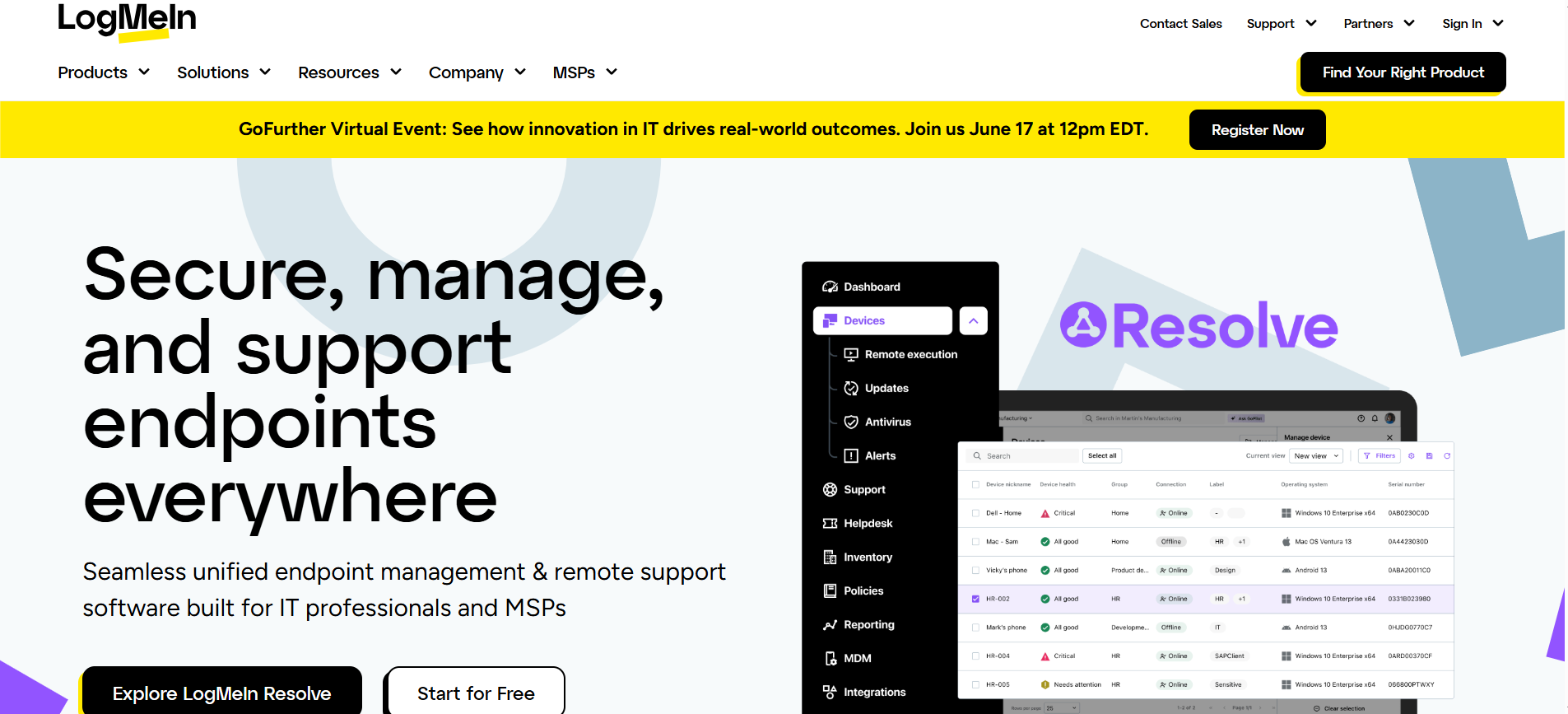Check the Mac - Sam row checkbox
The height and width of the screenshot is (714, 1568).
tap(975, 542)
